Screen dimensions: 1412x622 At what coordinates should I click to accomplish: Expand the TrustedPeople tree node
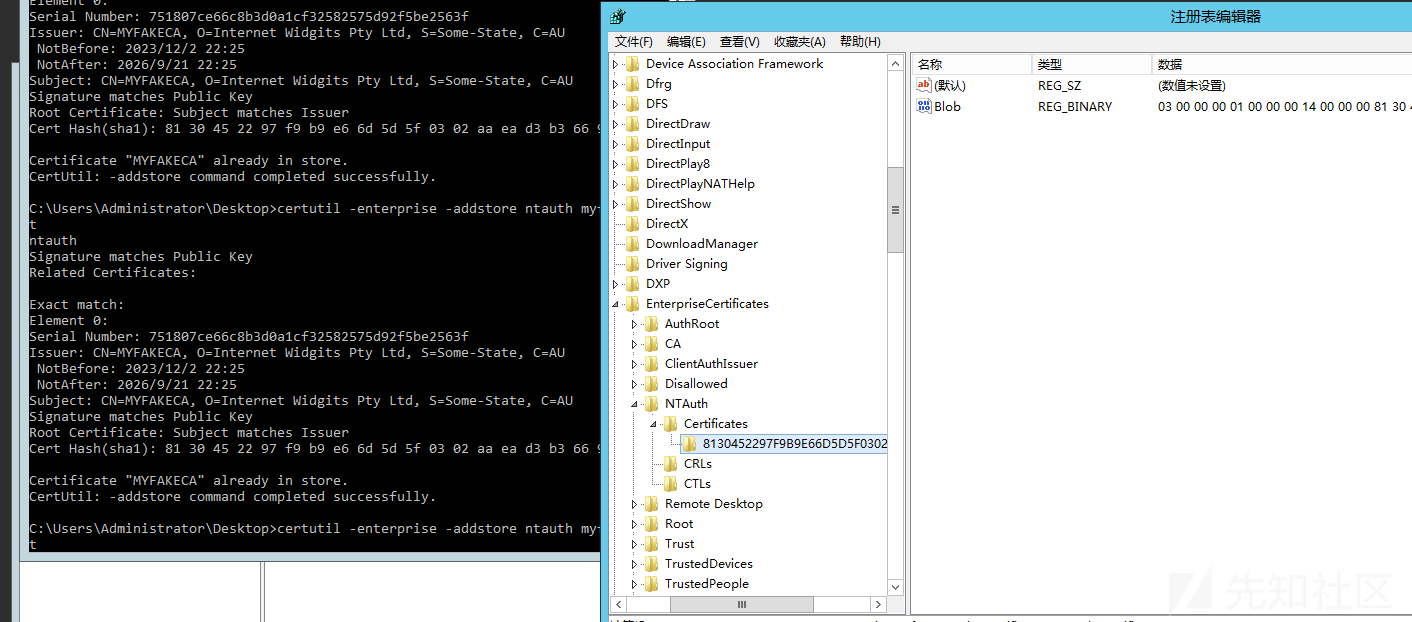point(634,584)
